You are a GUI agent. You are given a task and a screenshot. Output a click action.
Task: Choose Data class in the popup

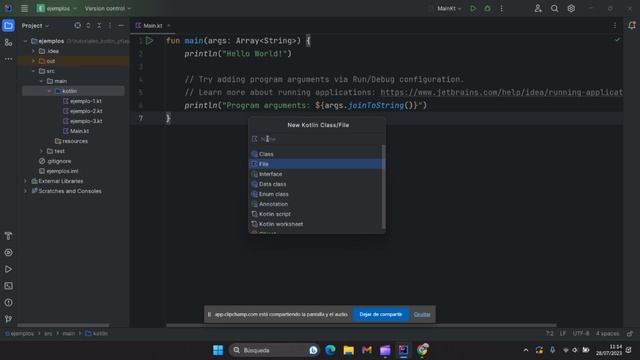coord(316,184)
